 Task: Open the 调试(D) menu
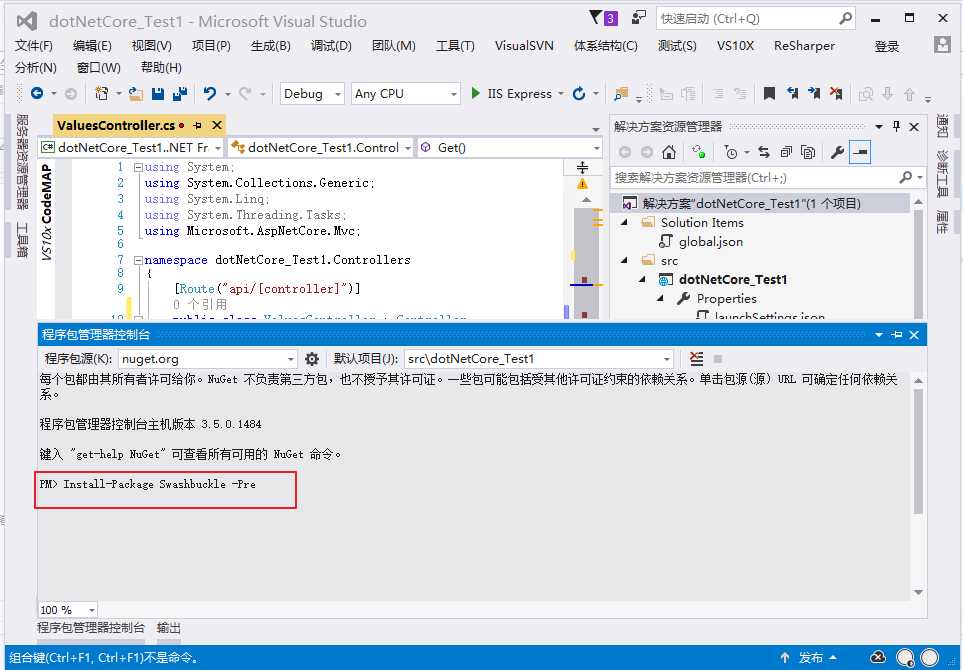pyautogui.click(x=331, y=45)
